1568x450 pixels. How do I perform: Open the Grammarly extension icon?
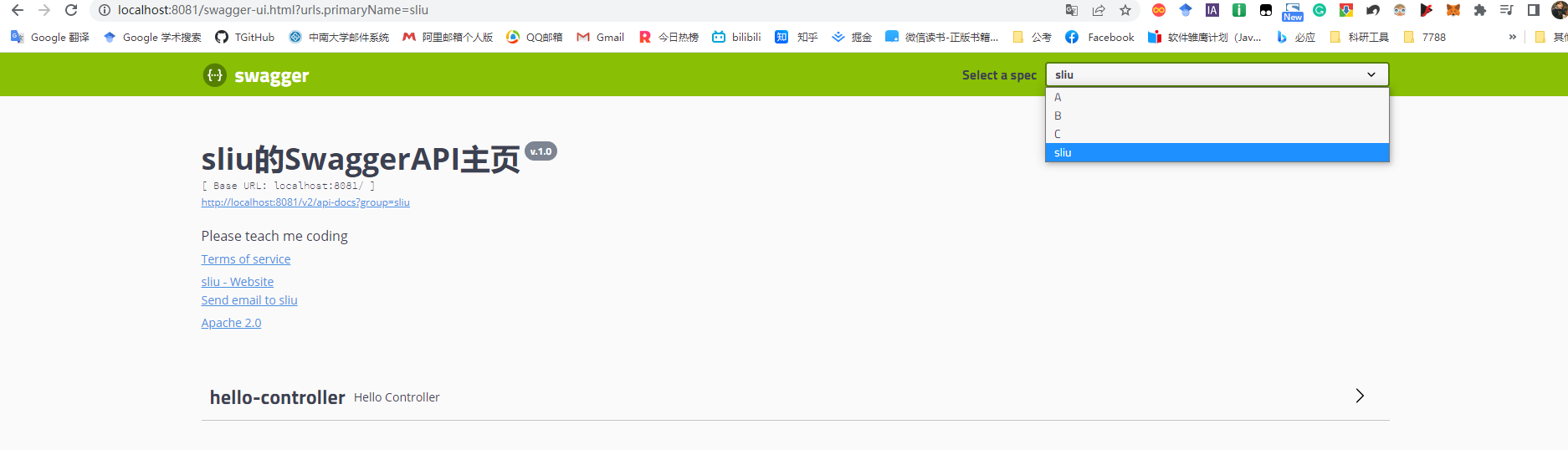pos(1319,10)
